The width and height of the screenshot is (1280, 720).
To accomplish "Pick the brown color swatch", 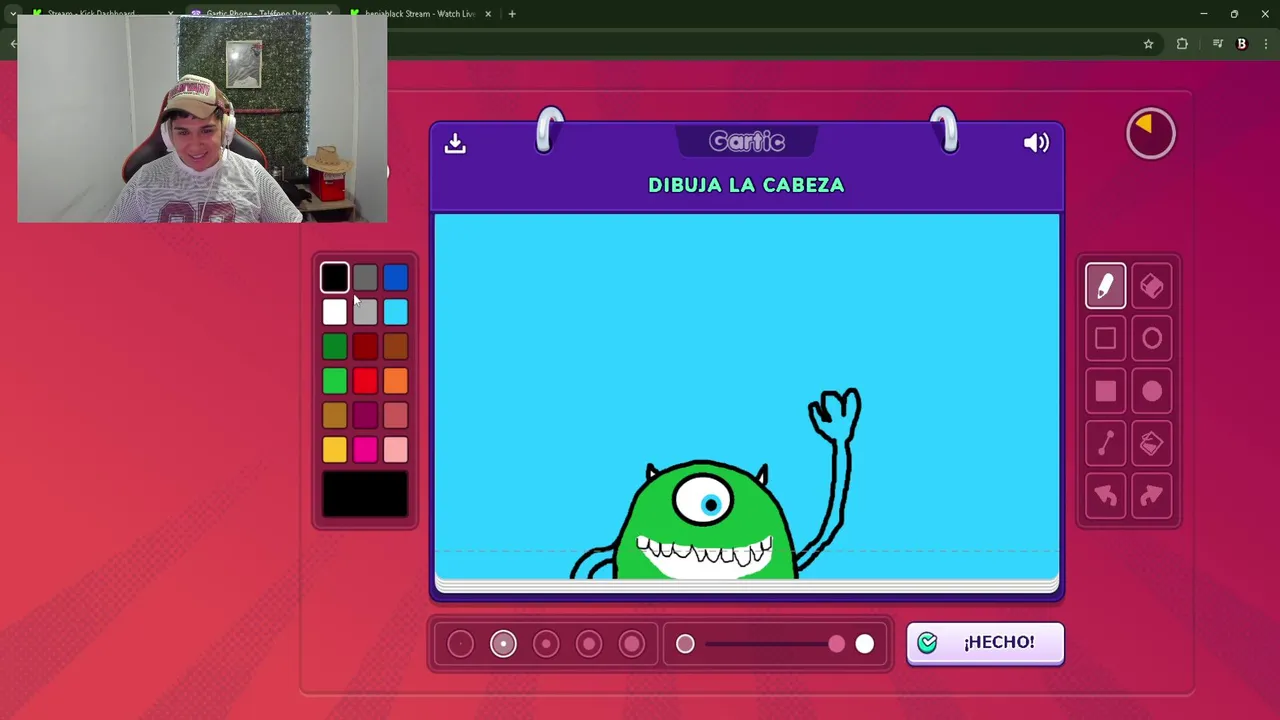I will click(395, 346).
